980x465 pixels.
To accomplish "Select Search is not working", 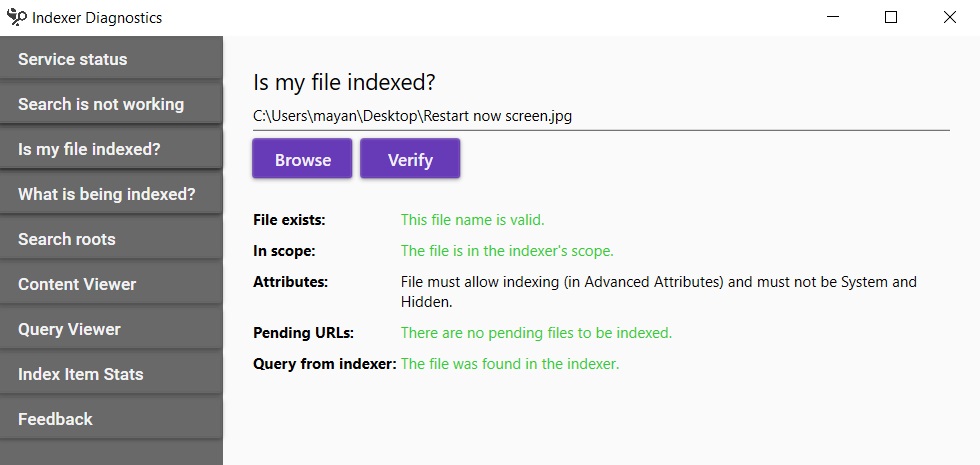I will pyautogui.click(x=111, y=104).
